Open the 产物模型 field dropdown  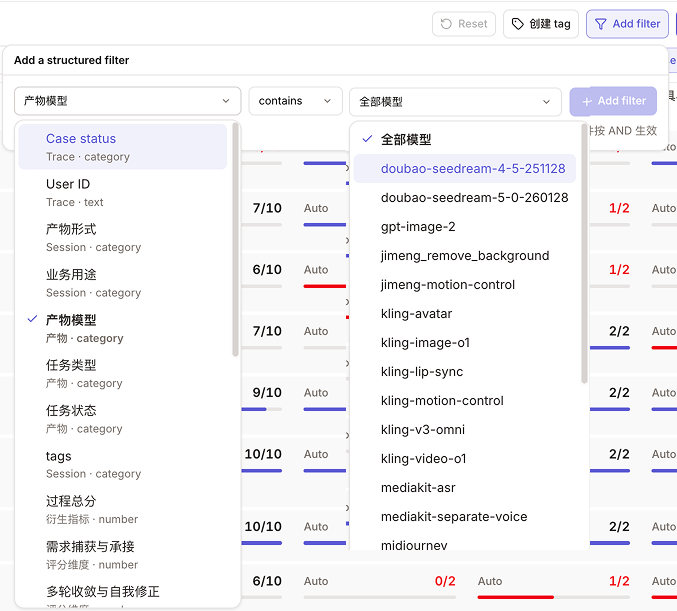pos(127,101)
